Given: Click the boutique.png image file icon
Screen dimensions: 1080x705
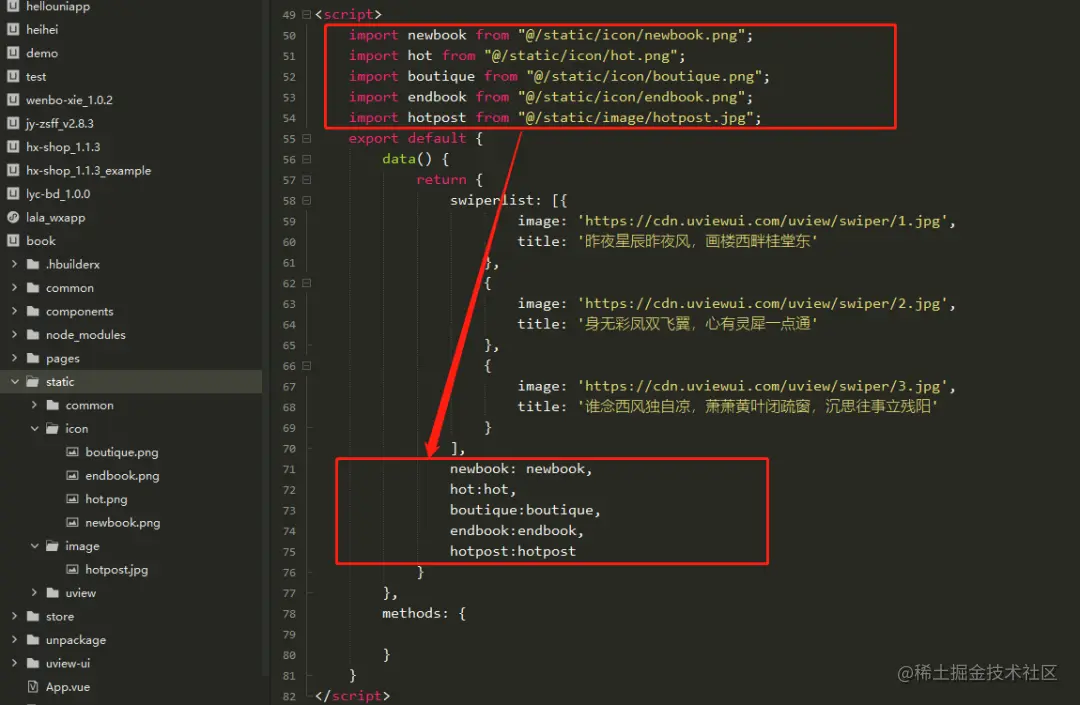Looking at the screenshot, I should (x=72, y=452).
